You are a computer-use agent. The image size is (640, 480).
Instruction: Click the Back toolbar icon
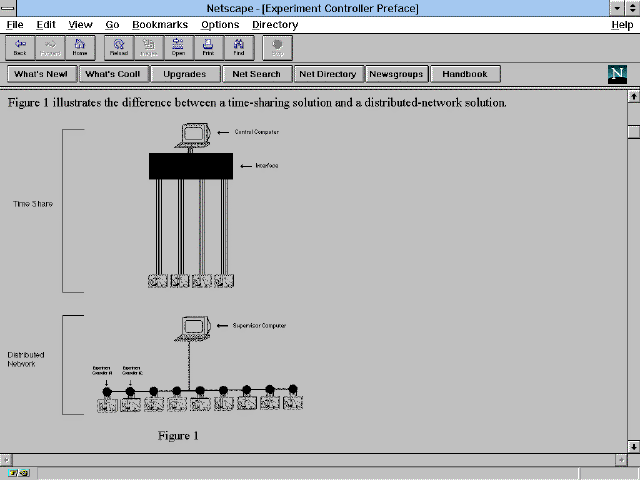point(20,48)
